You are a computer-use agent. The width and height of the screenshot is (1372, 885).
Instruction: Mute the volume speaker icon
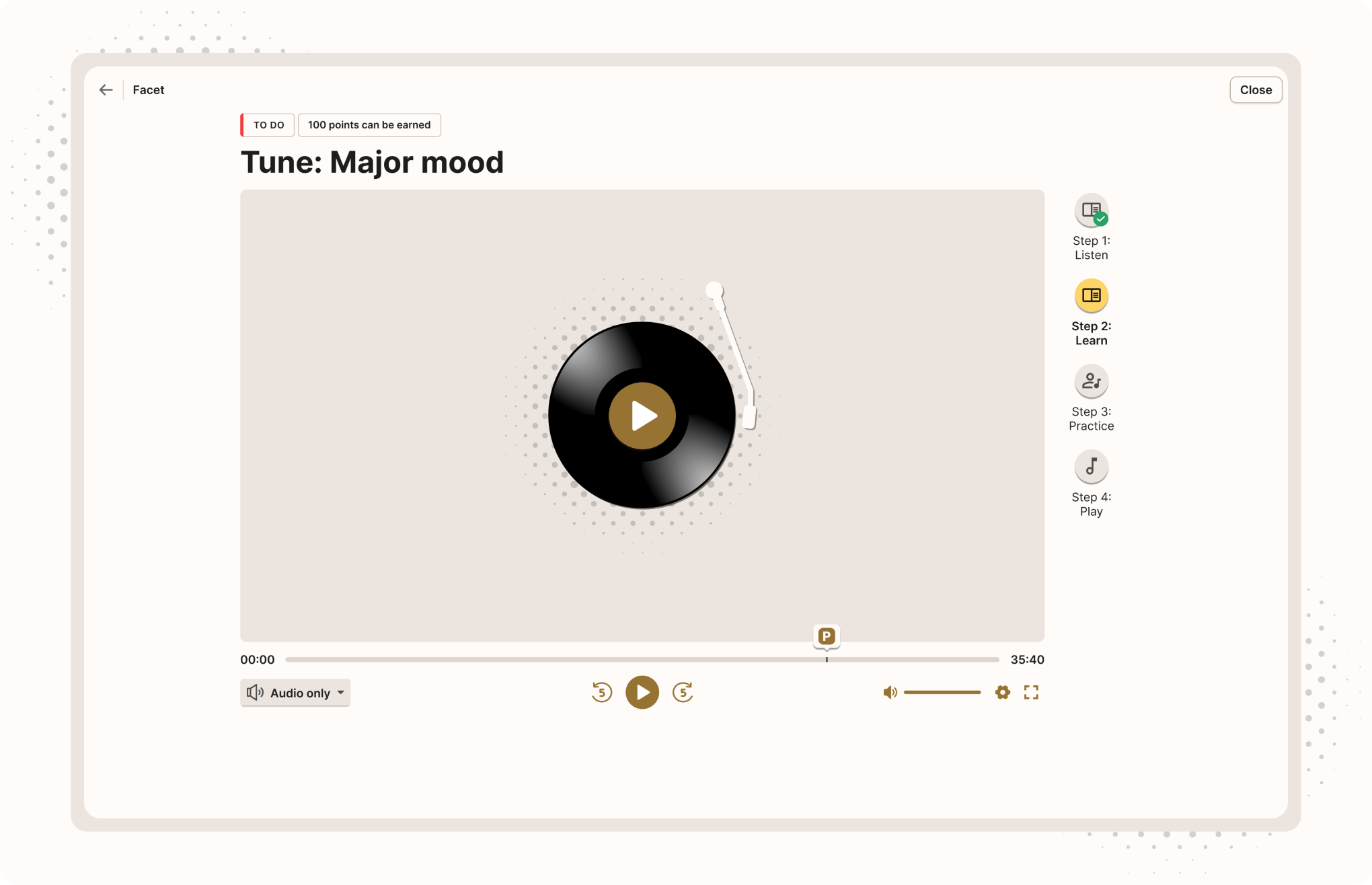pos(890,692)
